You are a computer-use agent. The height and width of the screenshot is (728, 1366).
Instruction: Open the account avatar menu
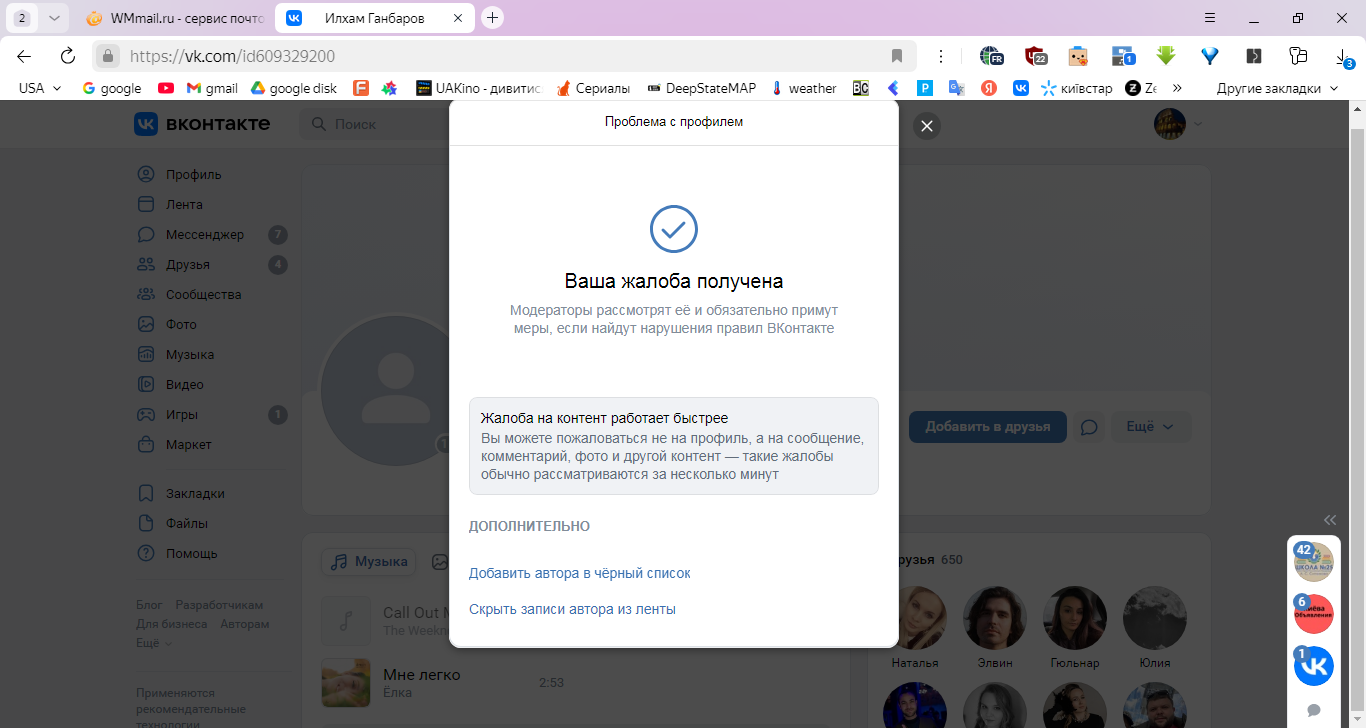point(1177,124)
